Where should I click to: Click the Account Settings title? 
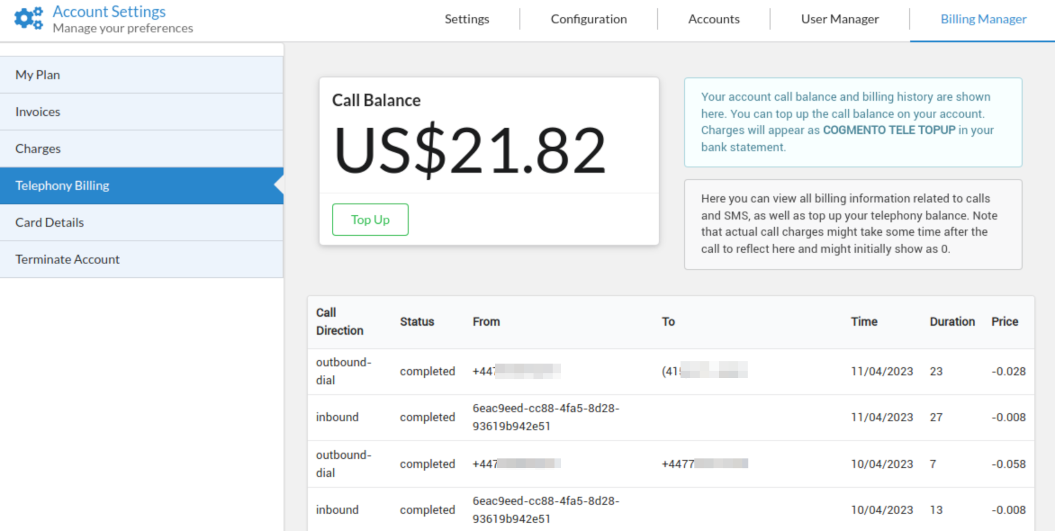click(x=109, y=11)
